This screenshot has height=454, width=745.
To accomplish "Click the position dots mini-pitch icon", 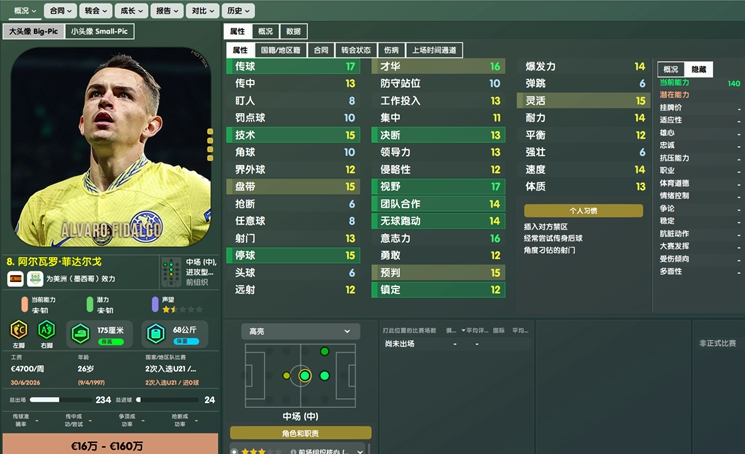I will 171,272.
